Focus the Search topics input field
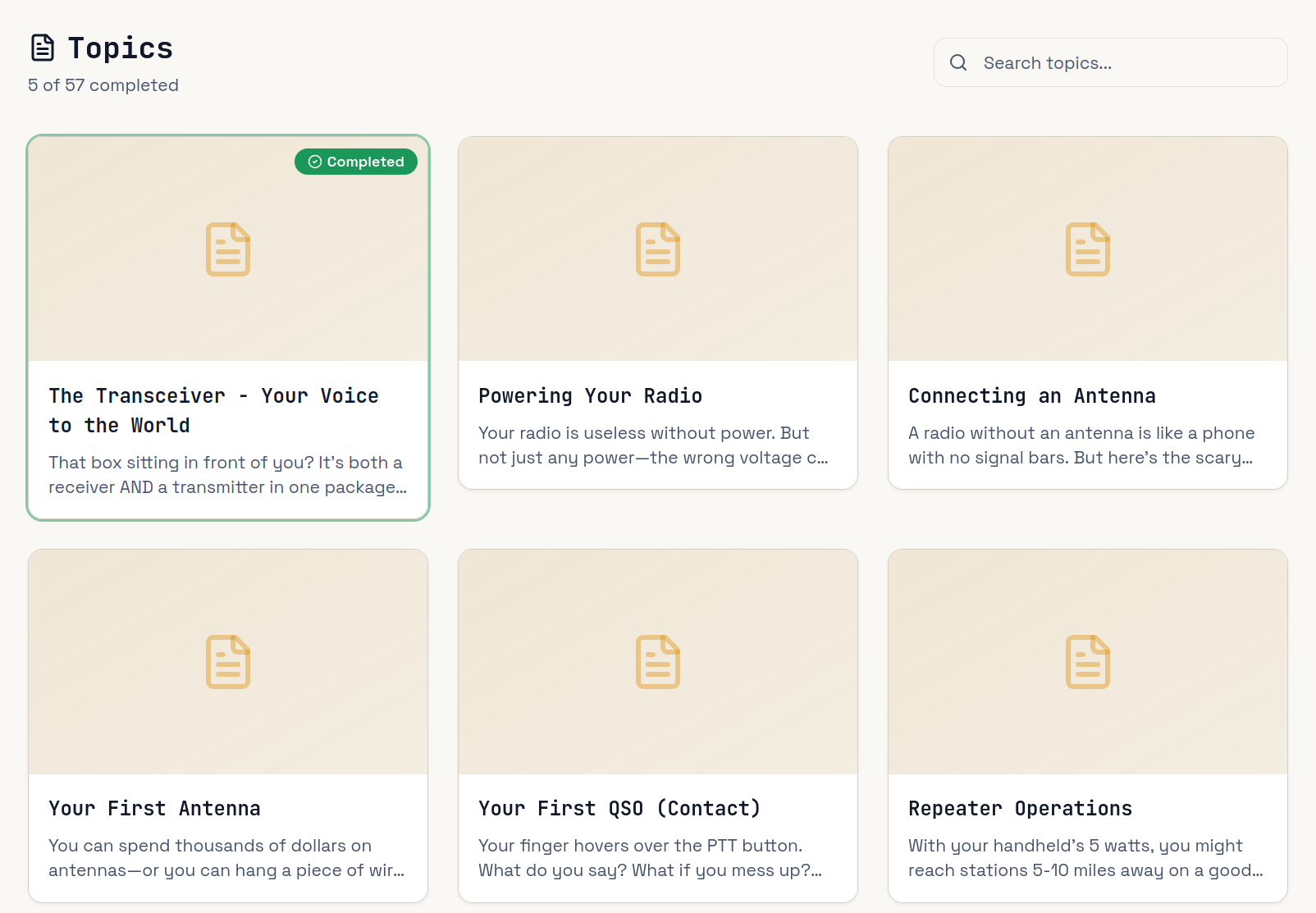This screenshot has width=1316, height=913. click(1124, 63)
